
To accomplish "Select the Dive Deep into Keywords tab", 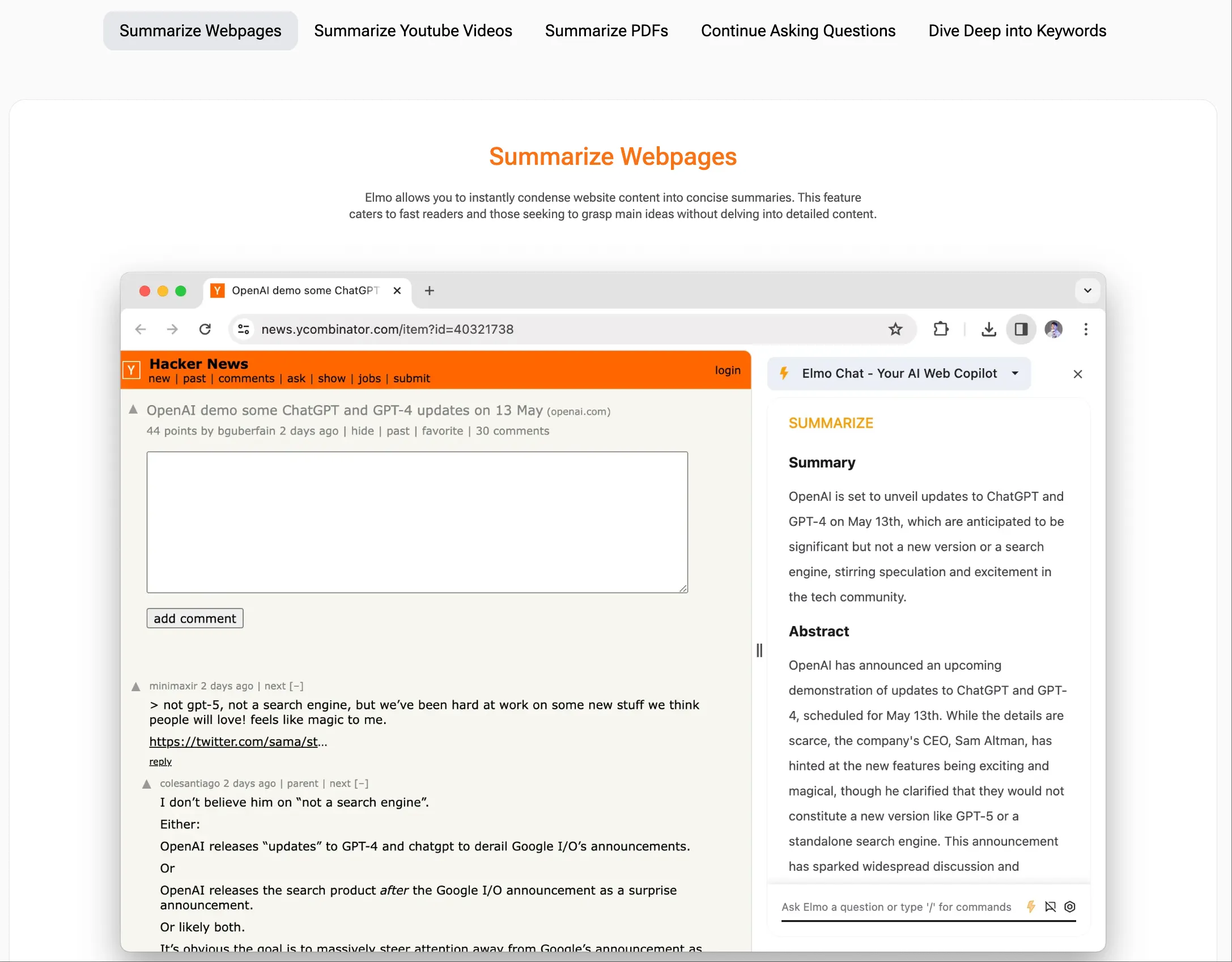I will tap(1017, 31).
